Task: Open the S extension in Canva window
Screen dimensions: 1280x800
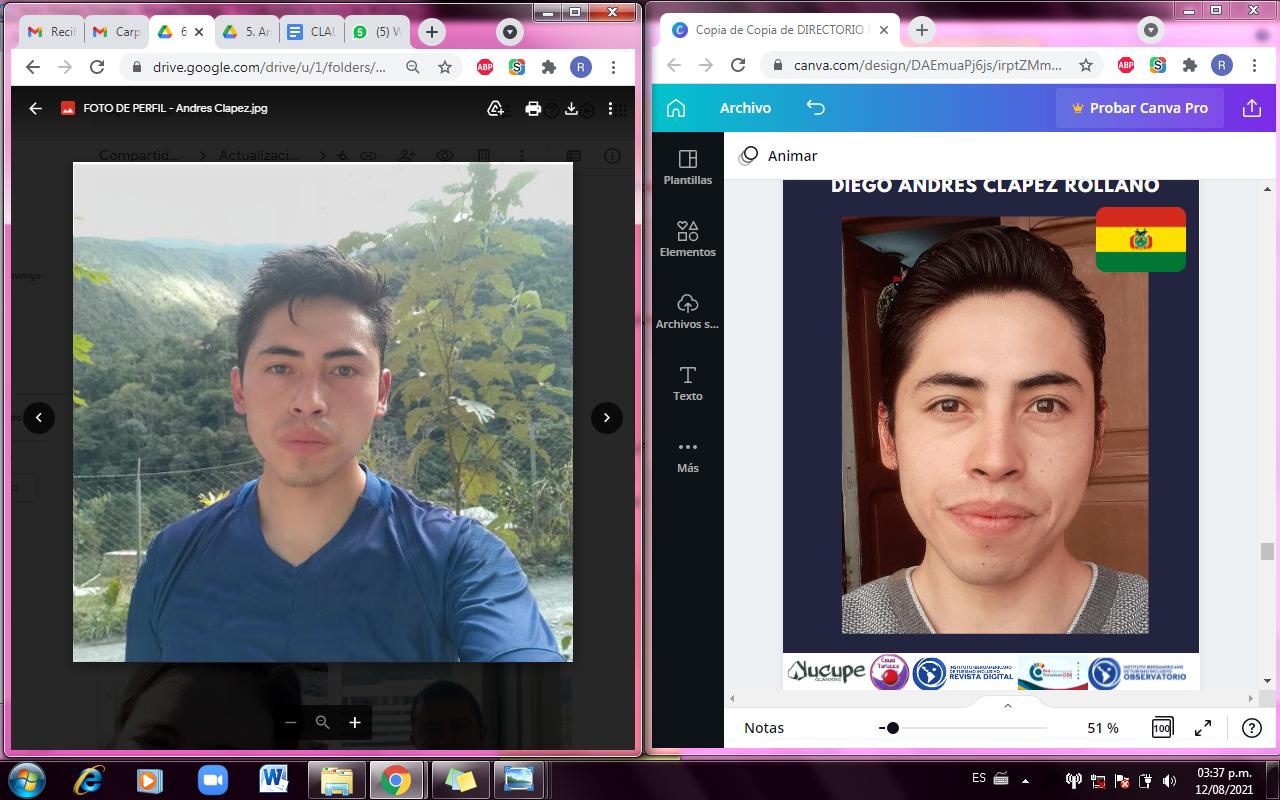Action: (x=1158, y=65)
